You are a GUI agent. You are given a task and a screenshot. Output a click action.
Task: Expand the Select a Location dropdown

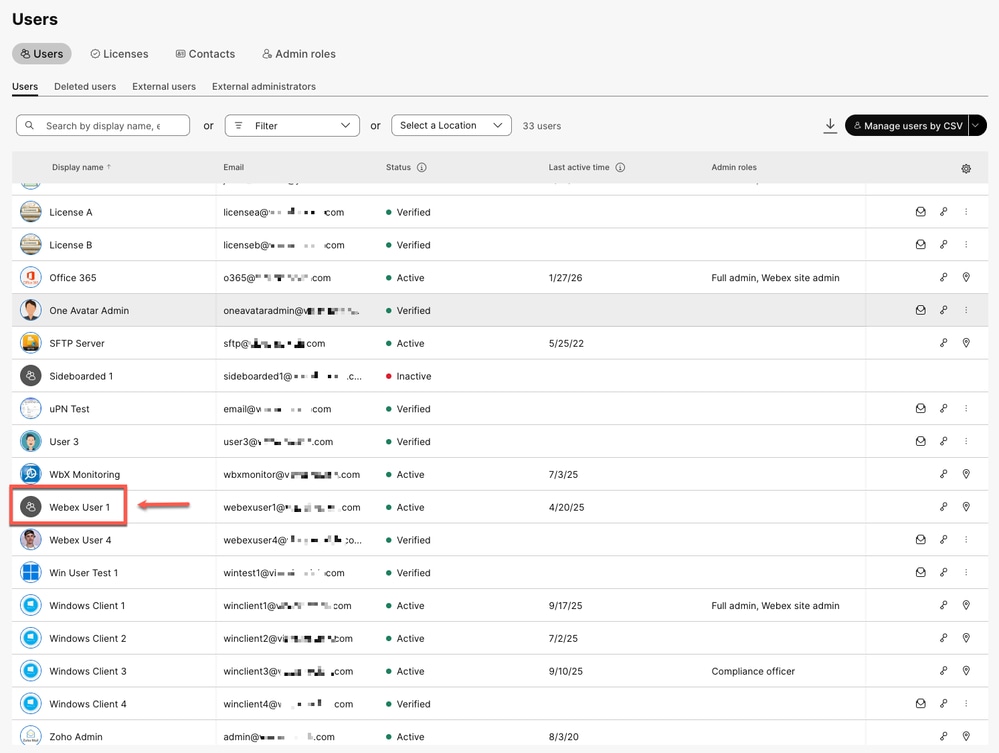coord(451,126)
